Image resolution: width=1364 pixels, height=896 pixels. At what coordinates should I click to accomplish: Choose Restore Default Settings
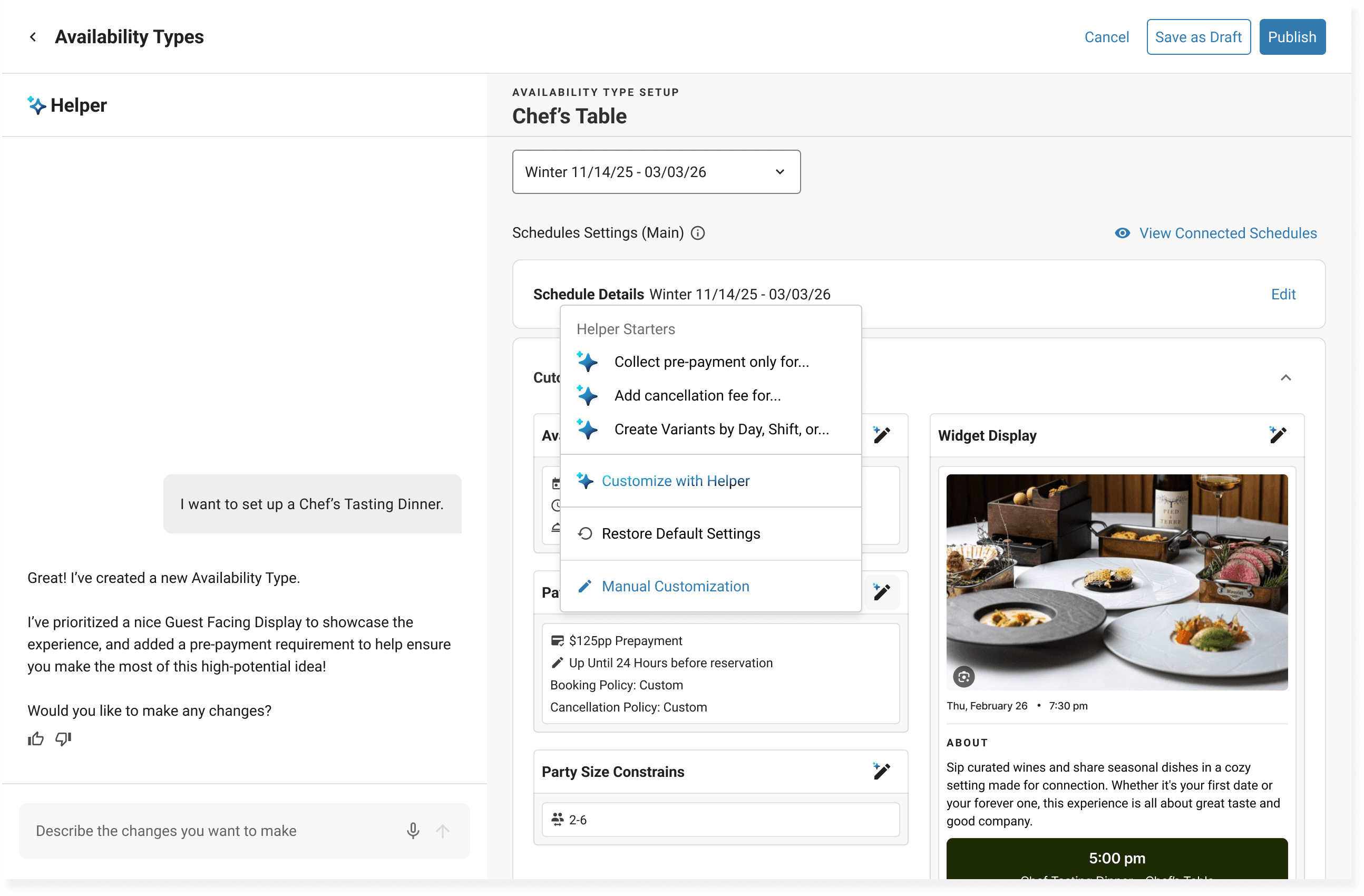coord(680,534)
